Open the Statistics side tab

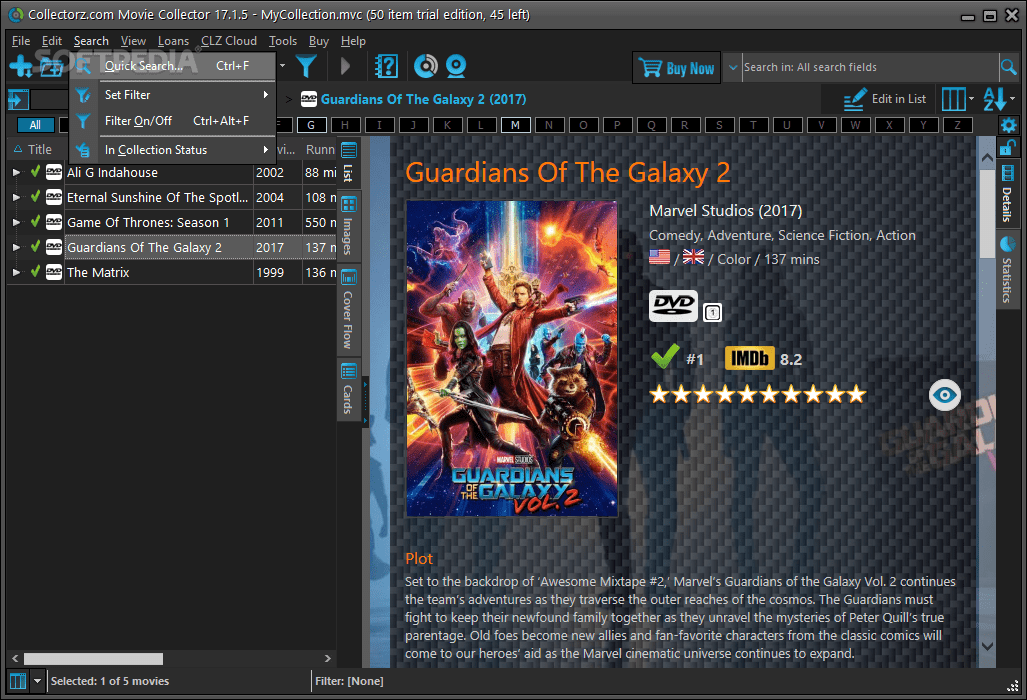tap(1007, 269)
